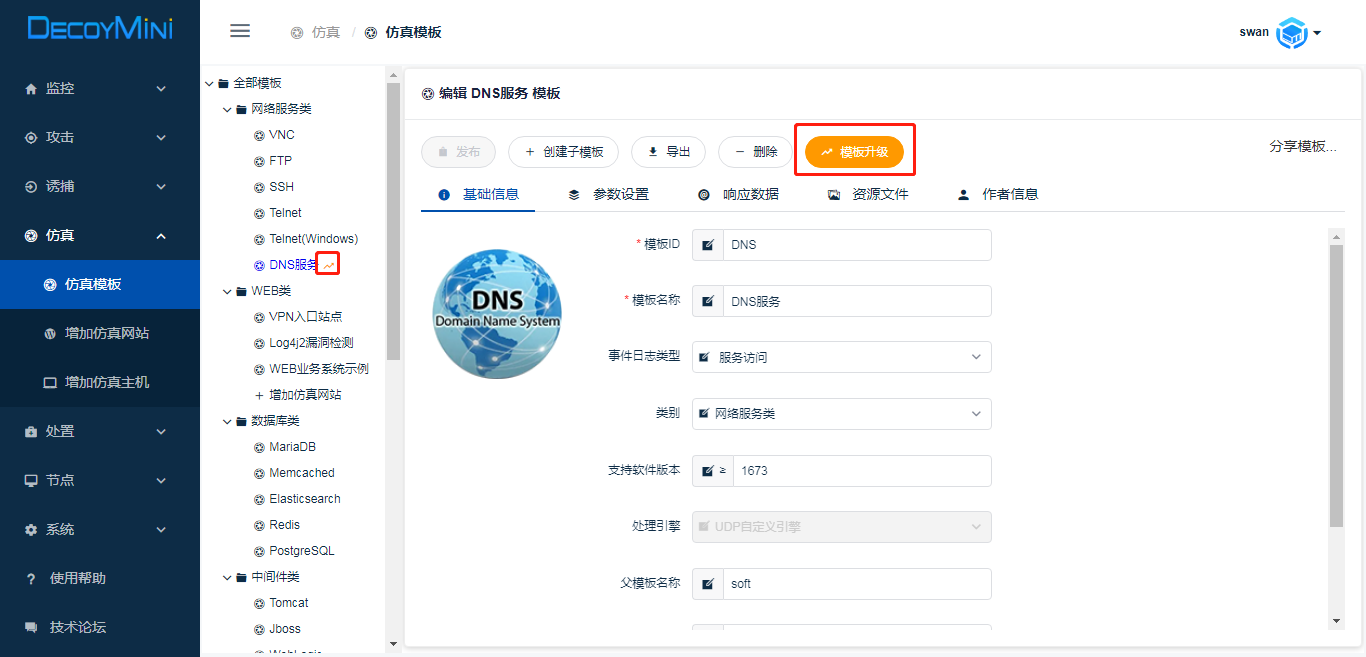Click the edit icon in 模板ID field
This screenshot has width=1366, height=657.
point(708,245)
